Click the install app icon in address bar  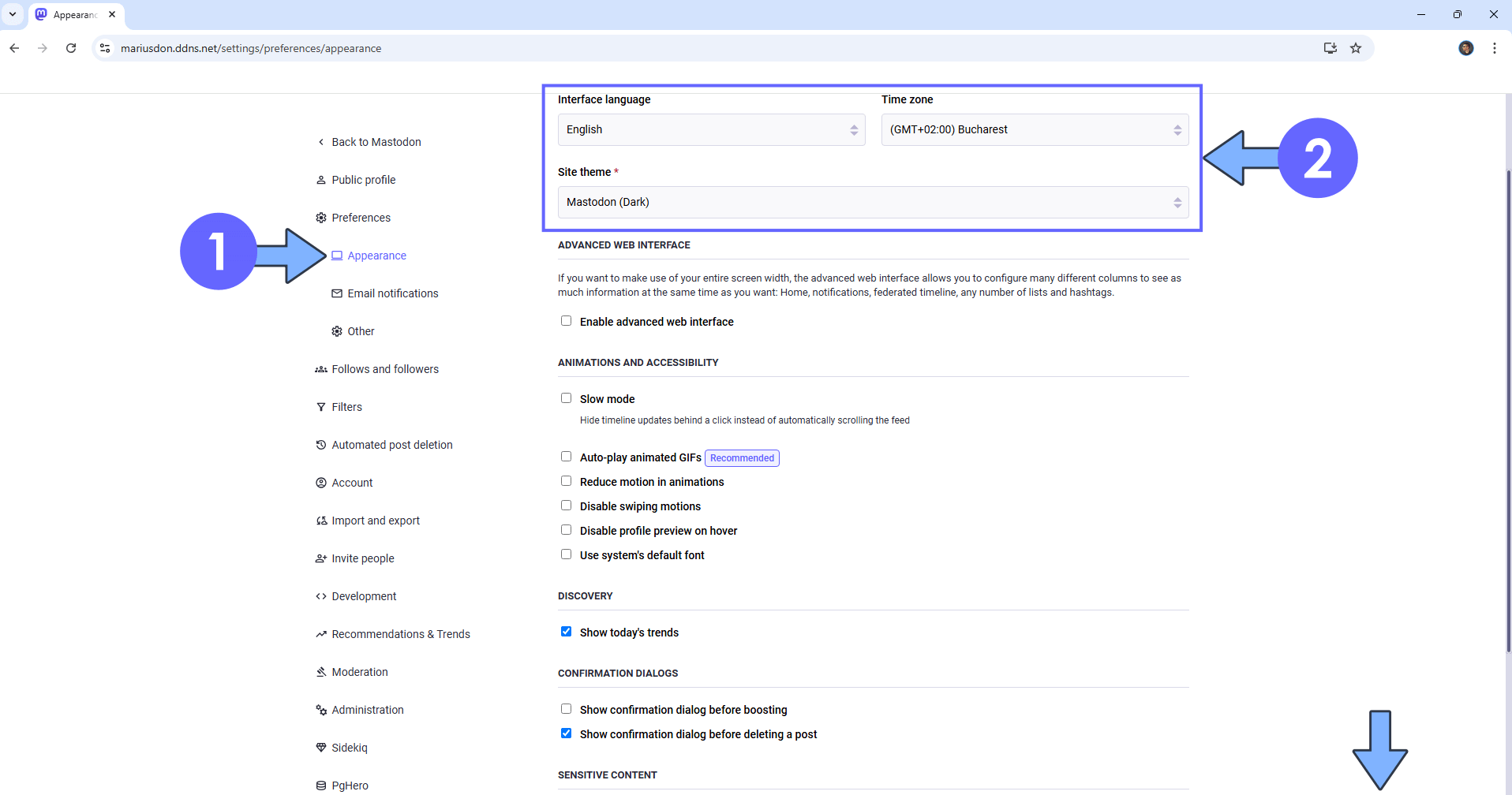coord(1330,48)
